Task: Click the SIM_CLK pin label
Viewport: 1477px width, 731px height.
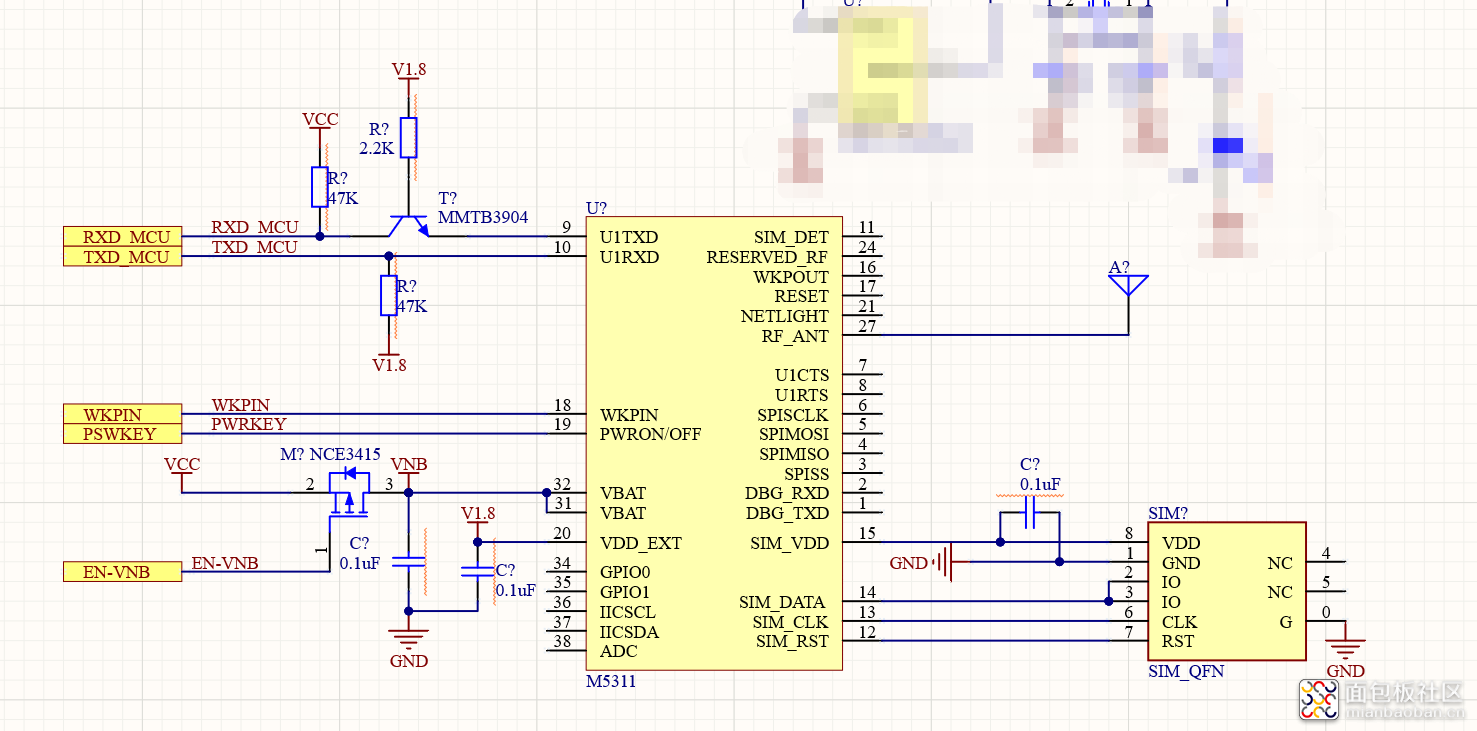Action: pos(791,623)
